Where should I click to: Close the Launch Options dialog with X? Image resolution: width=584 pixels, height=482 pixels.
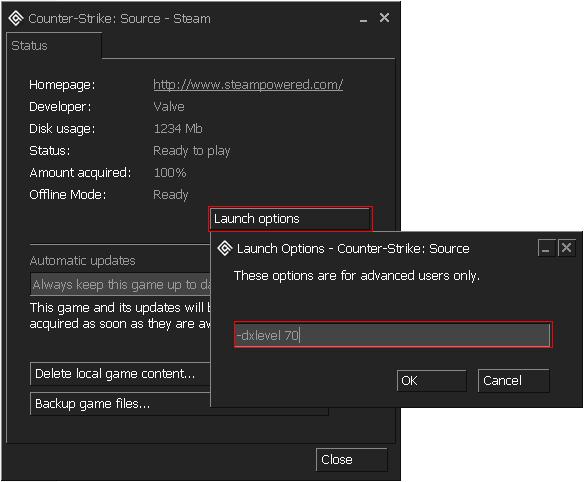pos(566,248)
